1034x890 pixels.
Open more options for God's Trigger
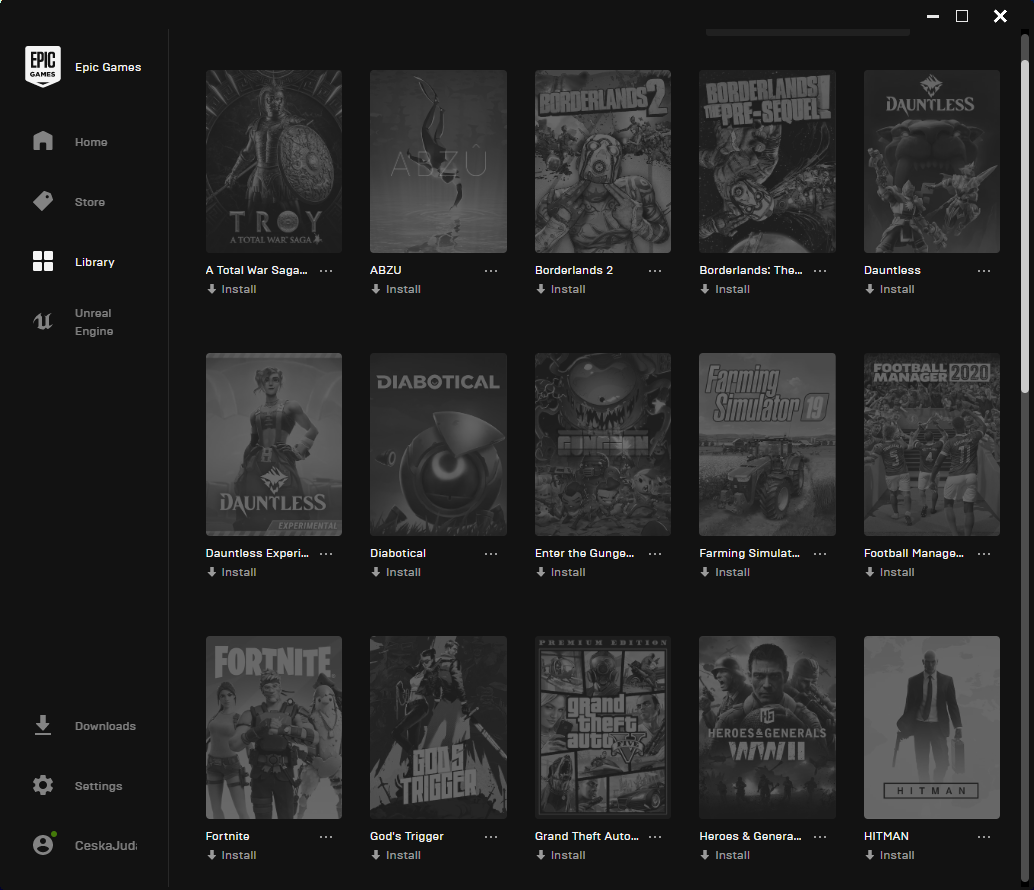pos(491,837)
